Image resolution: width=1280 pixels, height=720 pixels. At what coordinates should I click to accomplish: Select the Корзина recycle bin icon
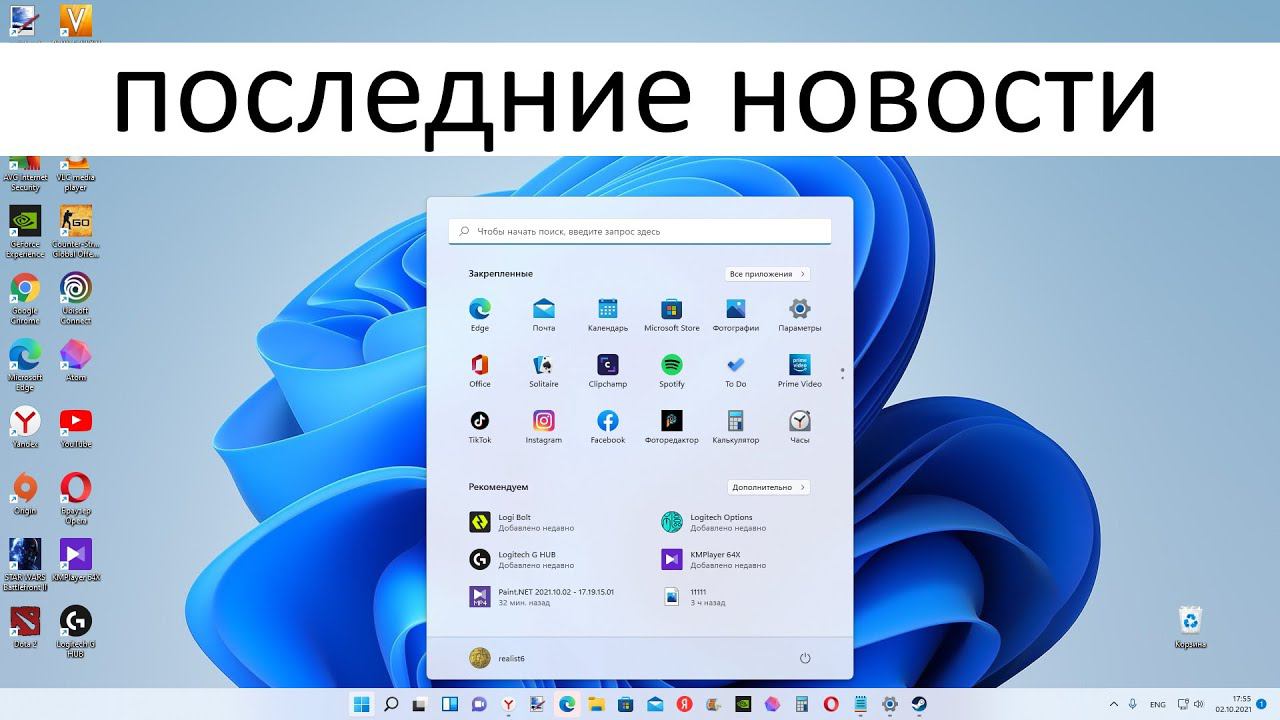1191,627
